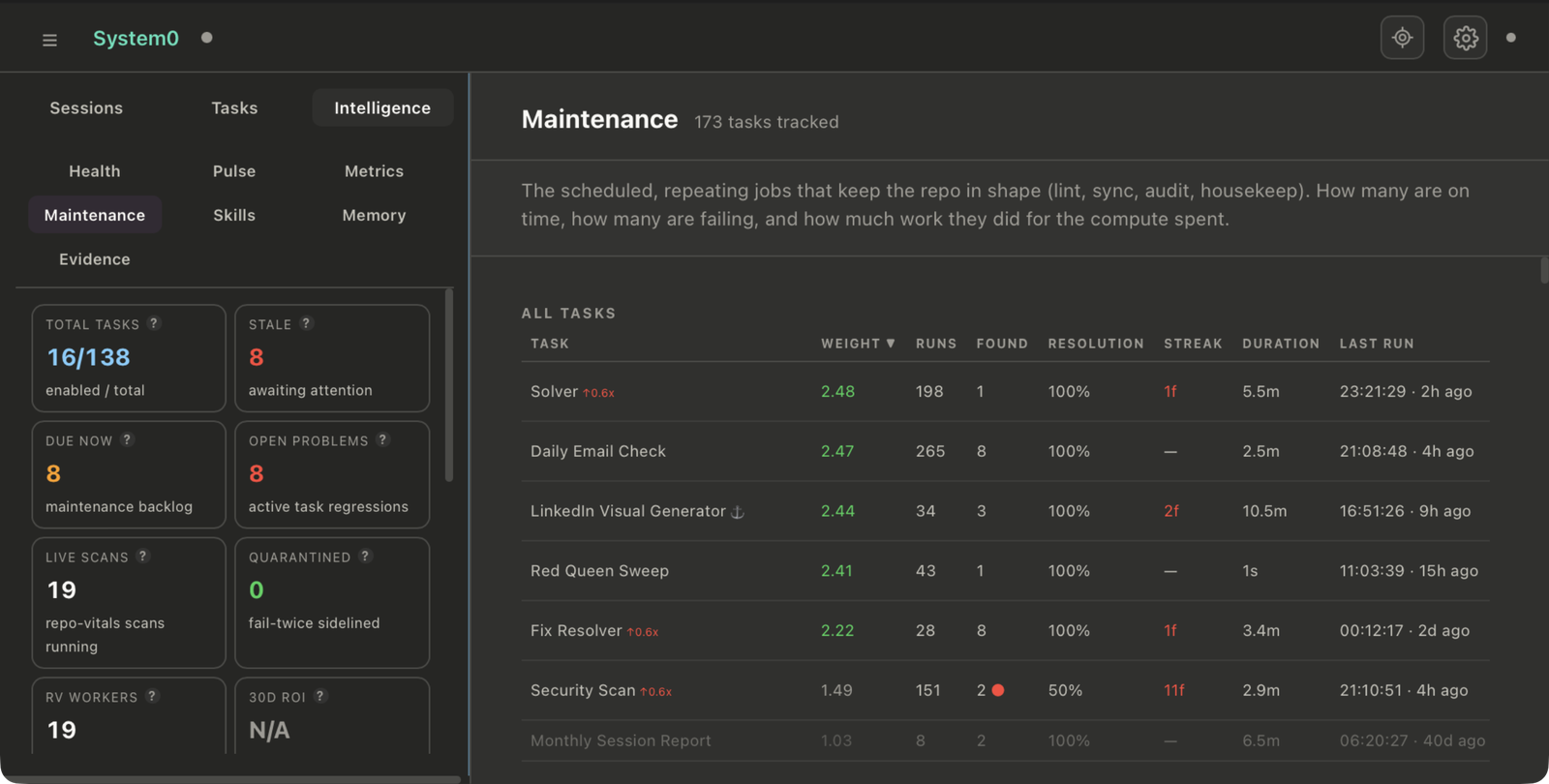Click the sidebar horizontal scrollbar
The height and width of the screenshot is (784, 1549).
point(230,779)
